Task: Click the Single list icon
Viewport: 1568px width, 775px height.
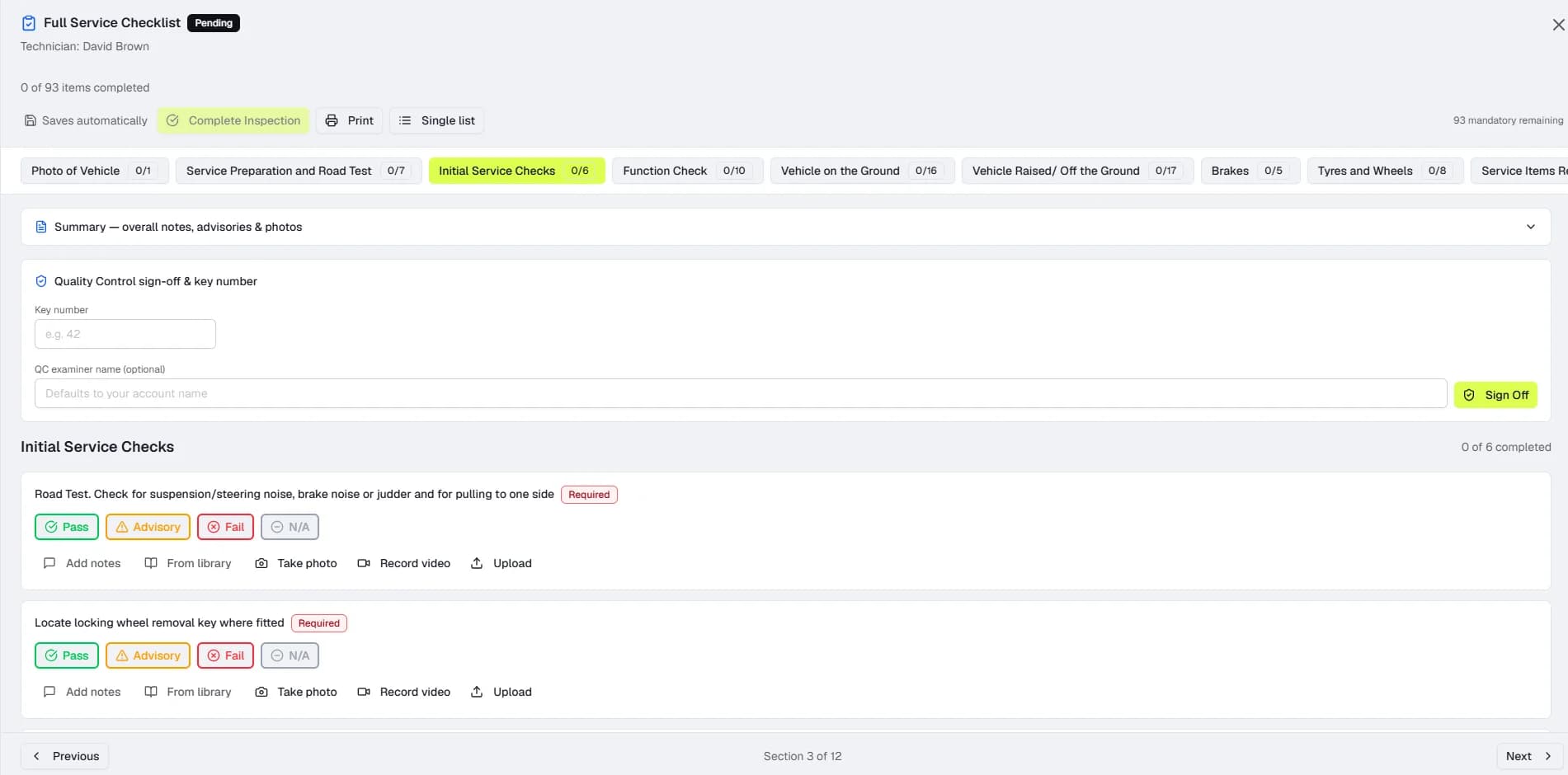Action: [x=405, y=120]
